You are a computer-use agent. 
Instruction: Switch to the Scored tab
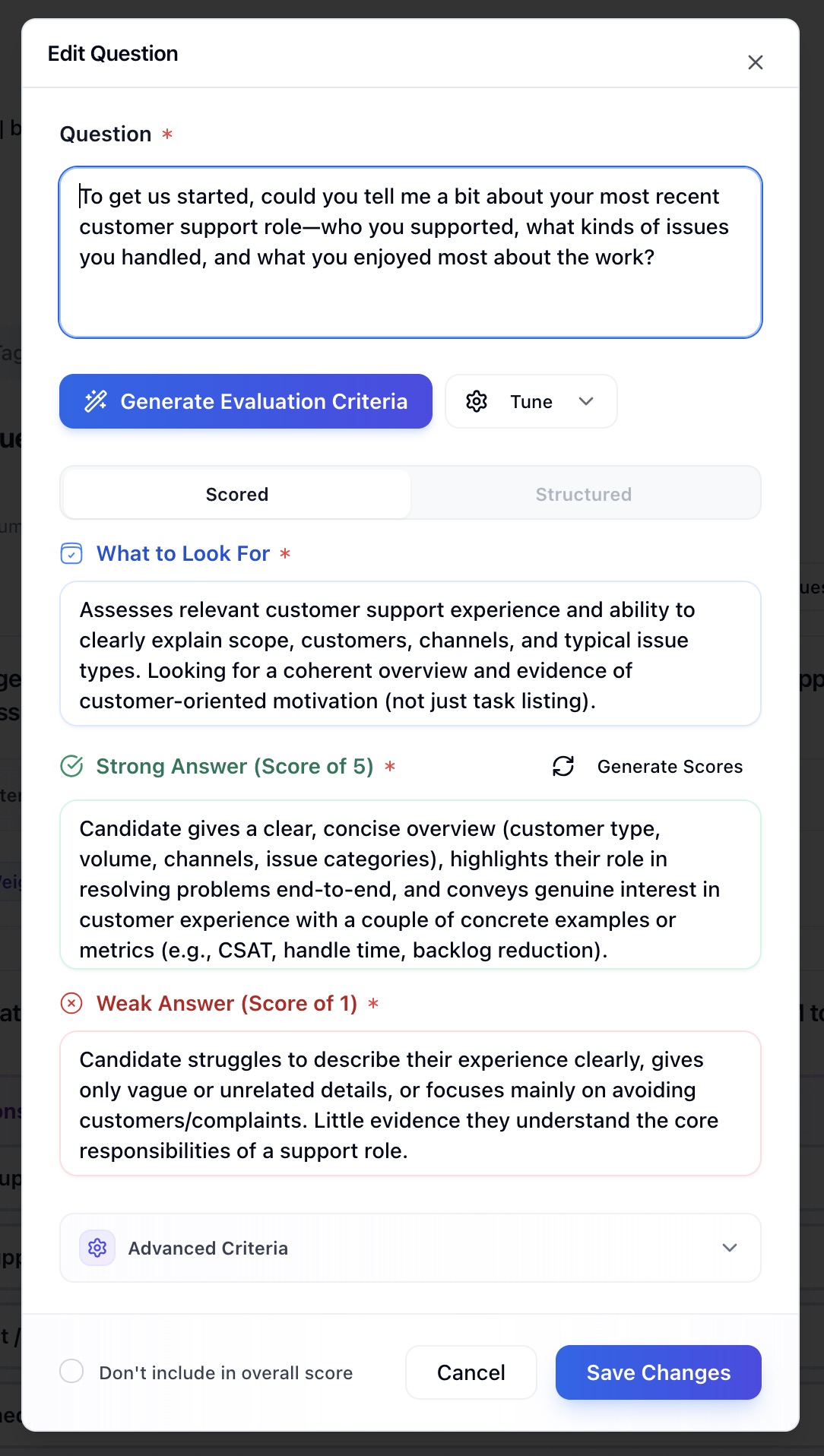236,494
